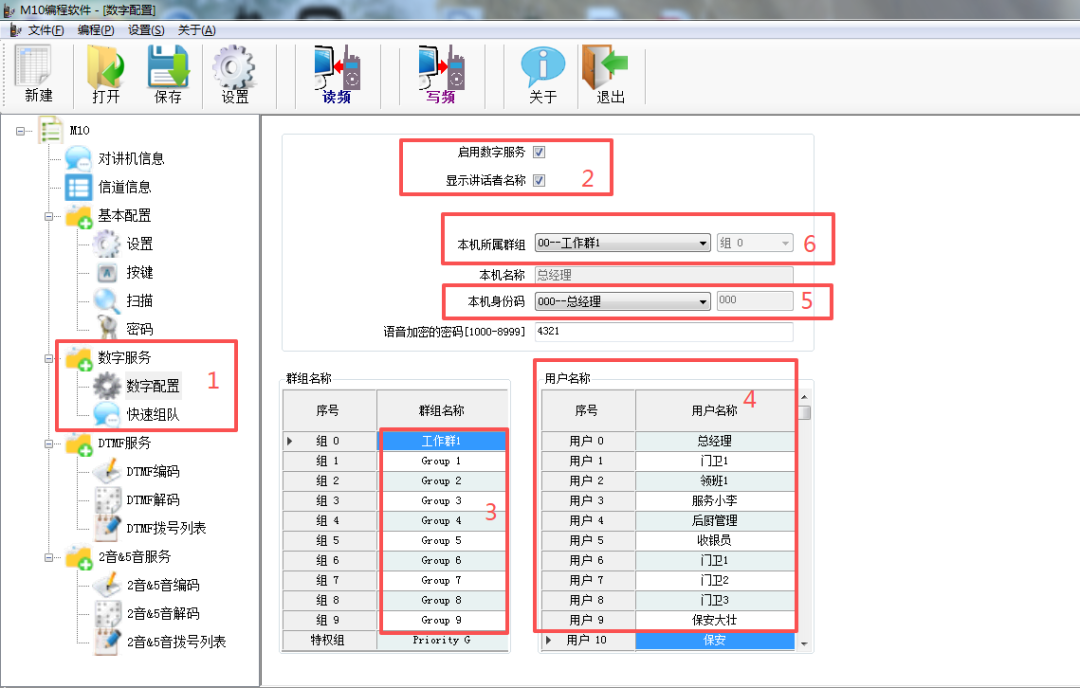The height and width of the screenshot is (688, 1080).
Task: Click the 2音&5音解码 dice icon
Action: [x=108, y=613]
